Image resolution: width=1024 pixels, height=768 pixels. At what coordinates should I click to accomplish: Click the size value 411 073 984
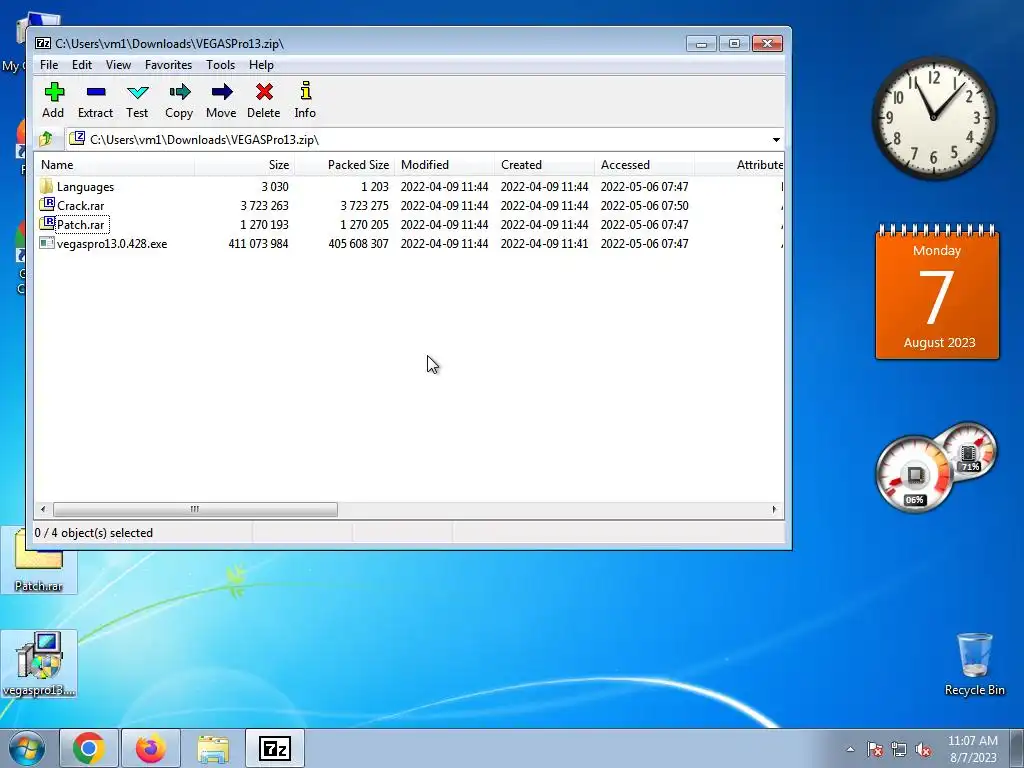click(258, 244)
